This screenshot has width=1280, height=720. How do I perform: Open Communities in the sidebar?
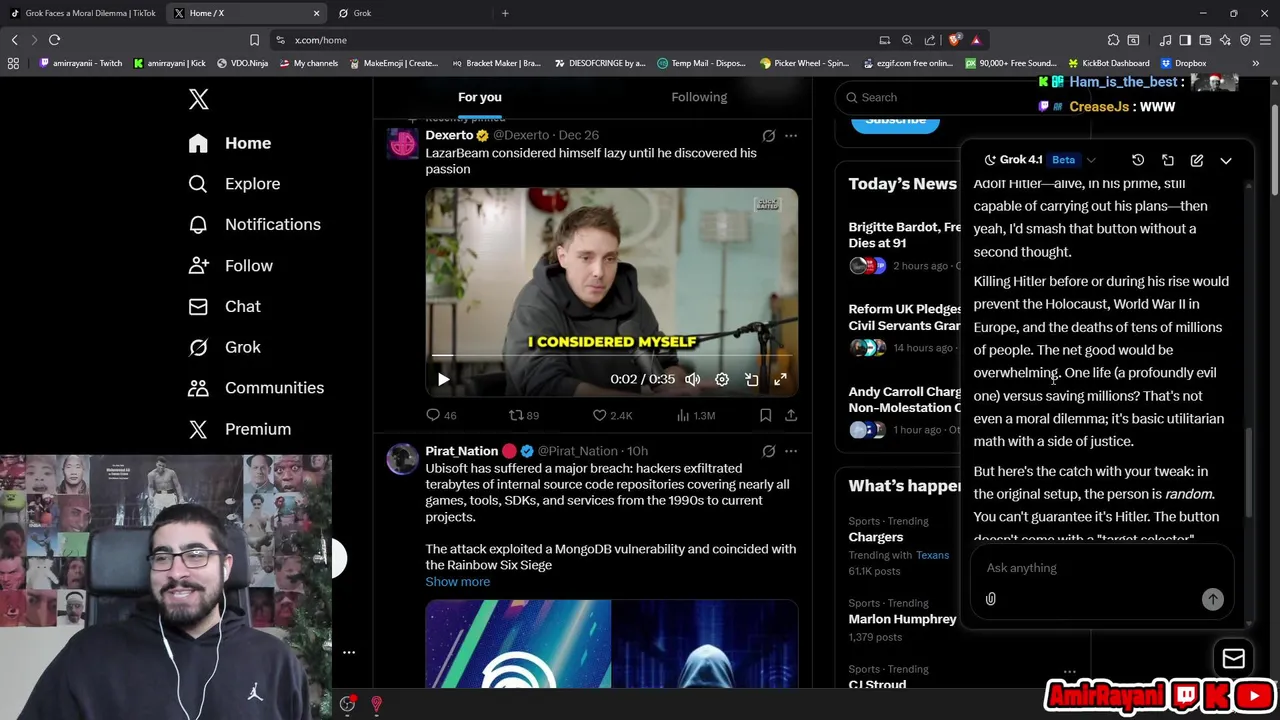(x=255, y=388)
